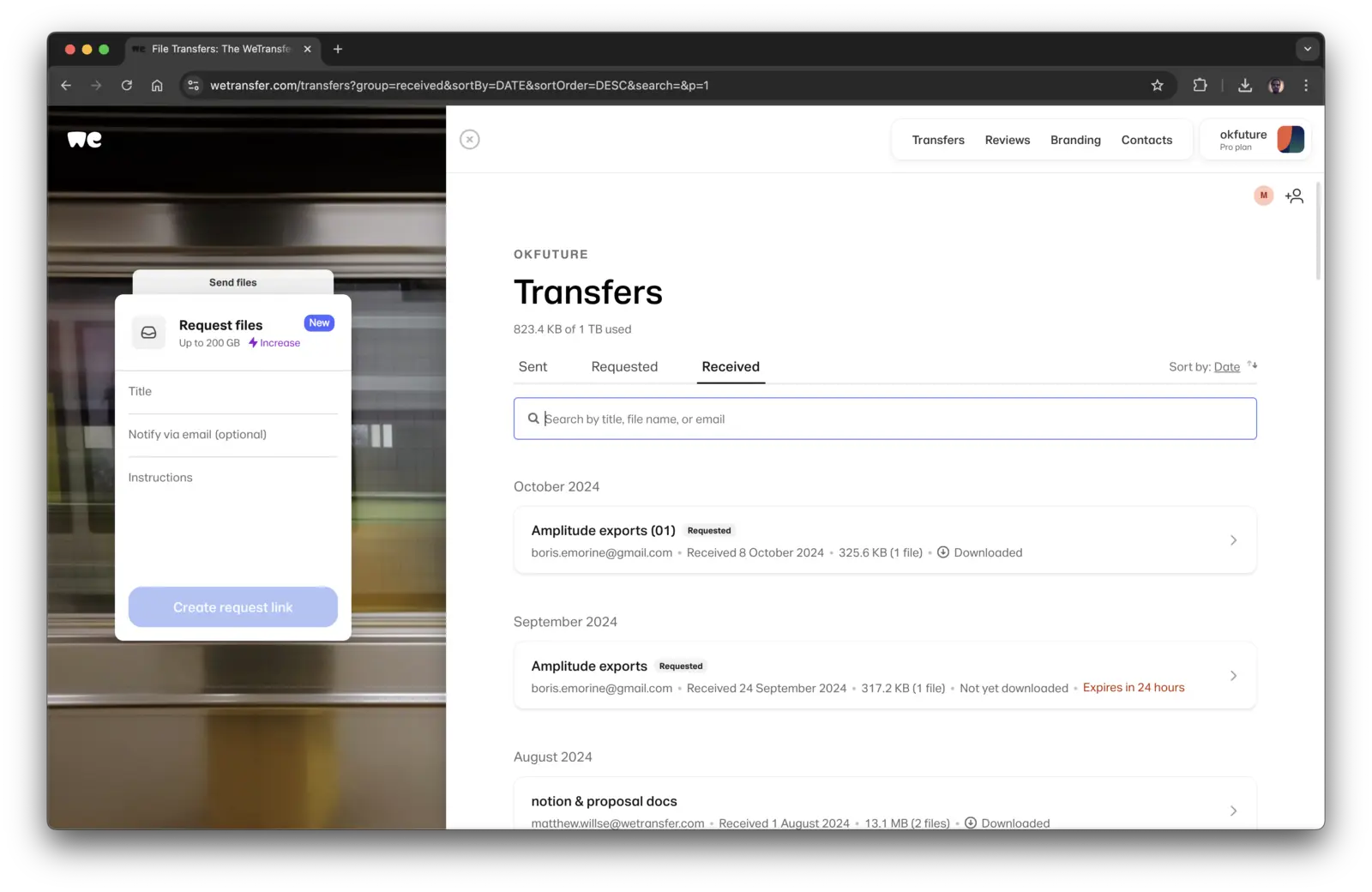Bookmark this page with the star
Image resolution: width=1372 pixels, height=892 pixels.
point(1157,86)
